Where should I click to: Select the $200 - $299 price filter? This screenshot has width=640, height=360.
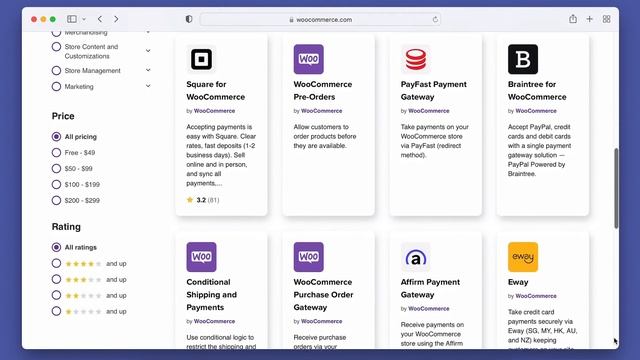(56, 200)
